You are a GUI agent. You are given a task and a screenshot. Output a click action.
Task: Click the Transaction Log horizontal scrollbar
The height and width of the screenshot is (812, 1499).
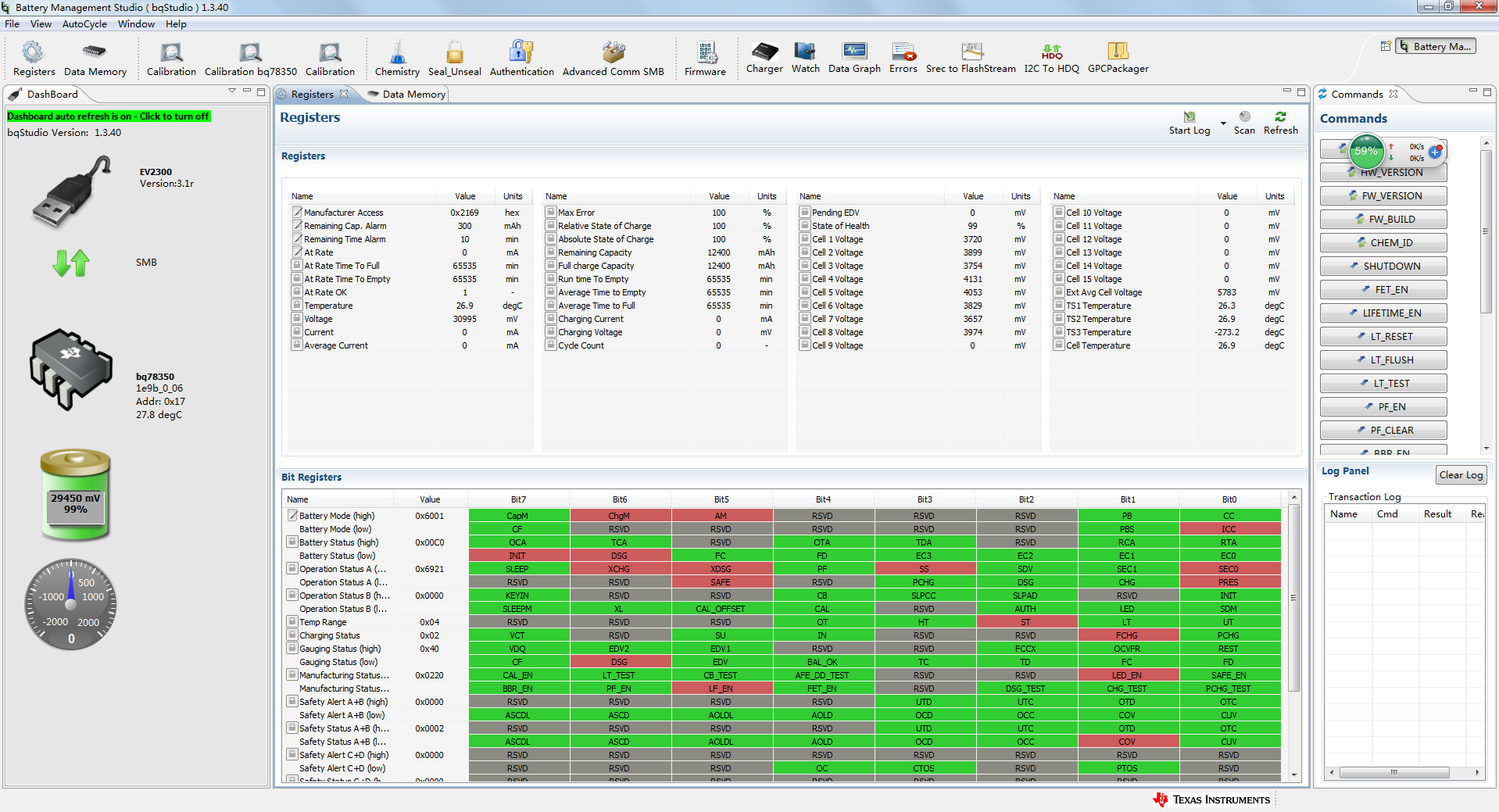(1394, 772)
